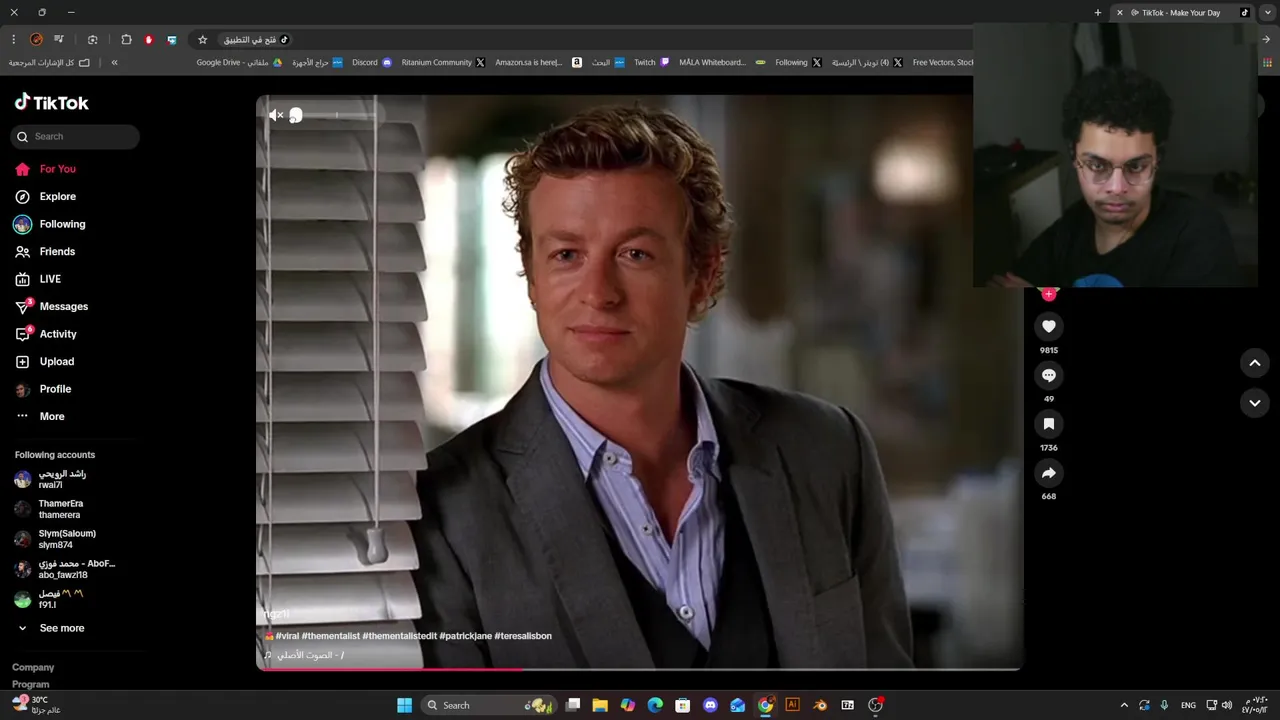Open the Chrome three-dot menu
This screenshot has height=720, width=1280.
[13, 40]
